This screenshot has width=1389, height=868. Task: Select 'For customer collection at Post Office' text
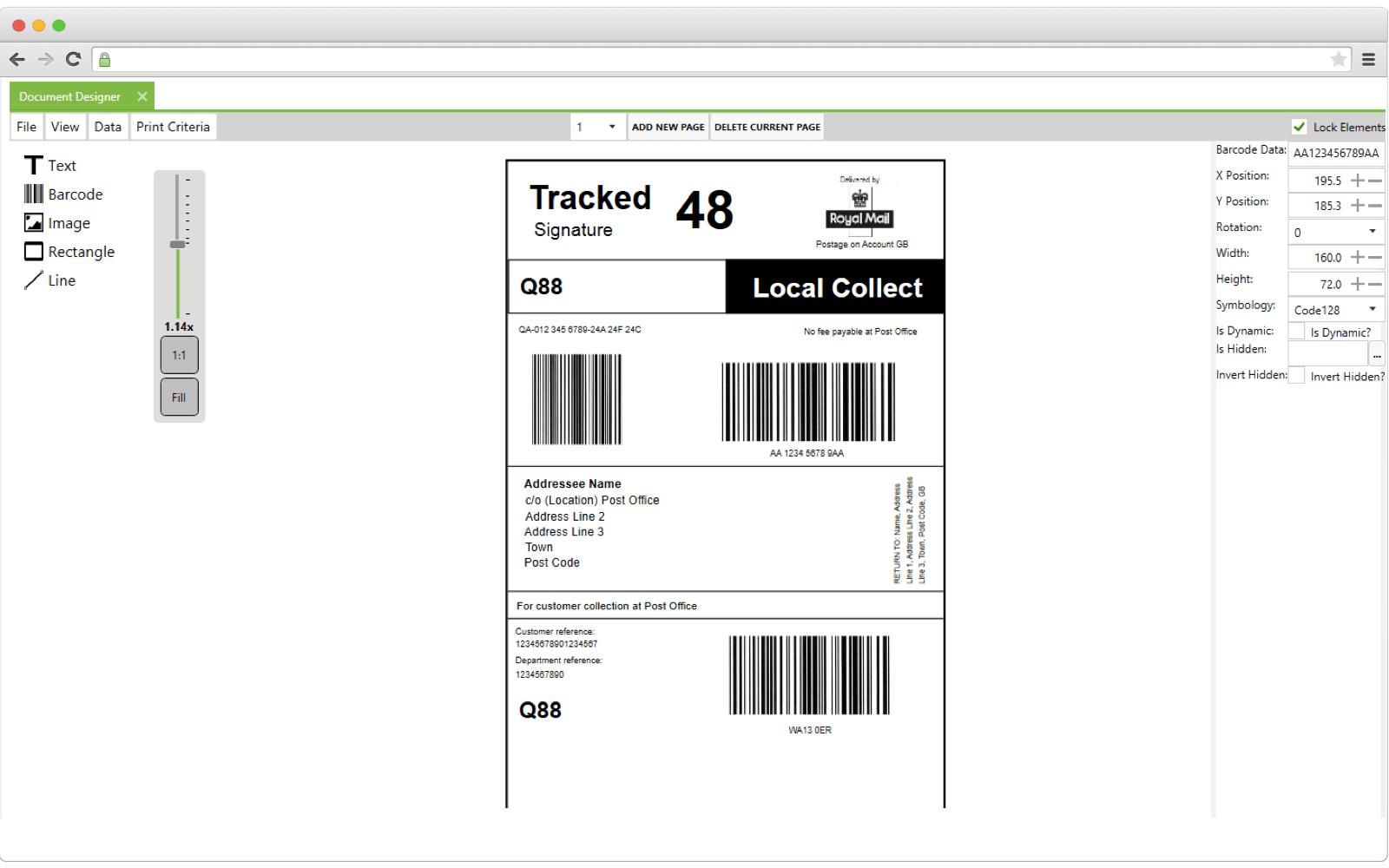click(x=607, y=606)
